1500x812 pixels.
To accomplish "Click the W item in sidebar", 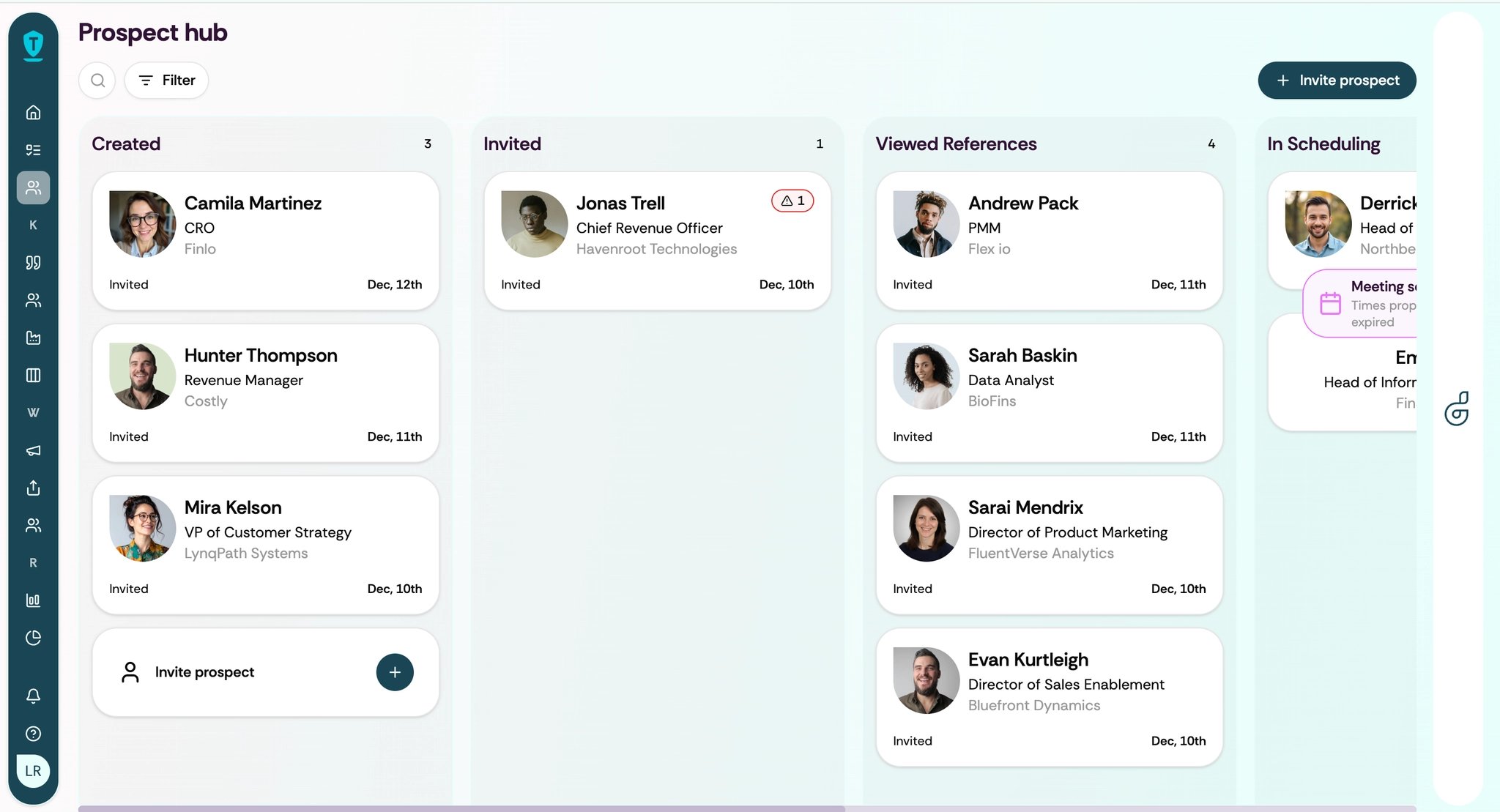I will pyautogui.click(x=33, y=412).
